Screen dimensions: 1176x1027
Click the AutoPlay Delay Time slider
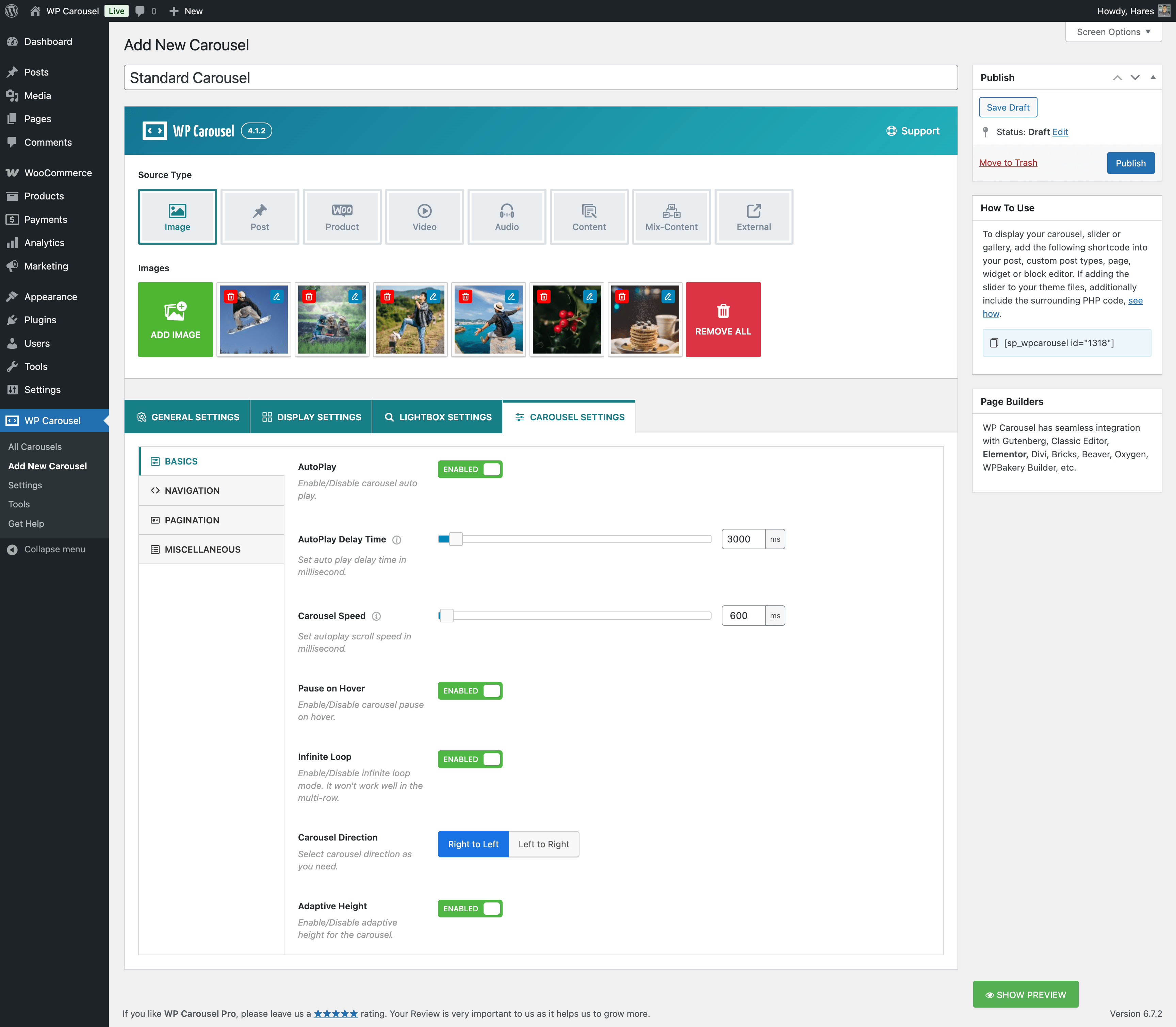coord(574,539)
